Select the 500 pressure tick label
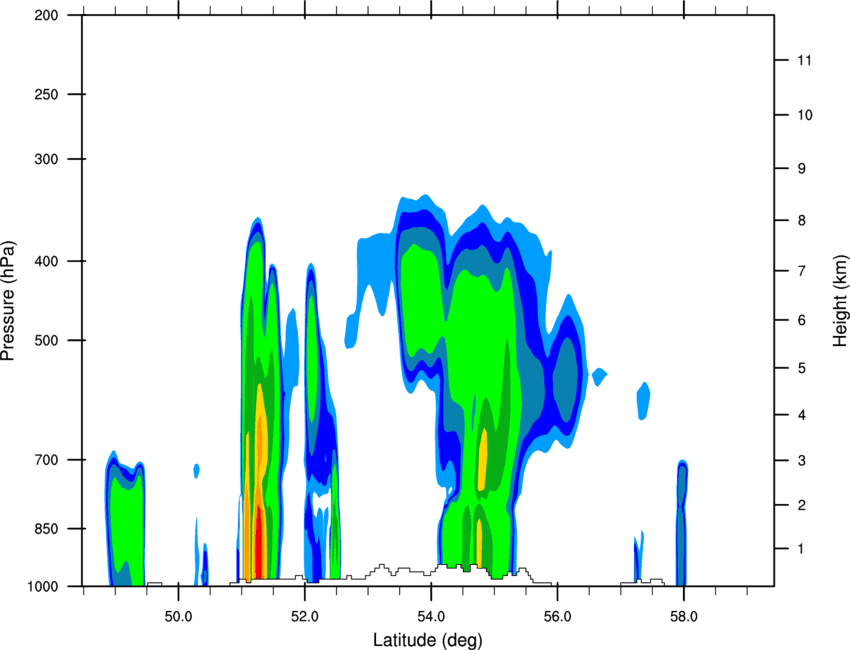The image size is (850, 650). tap(46, 340)
